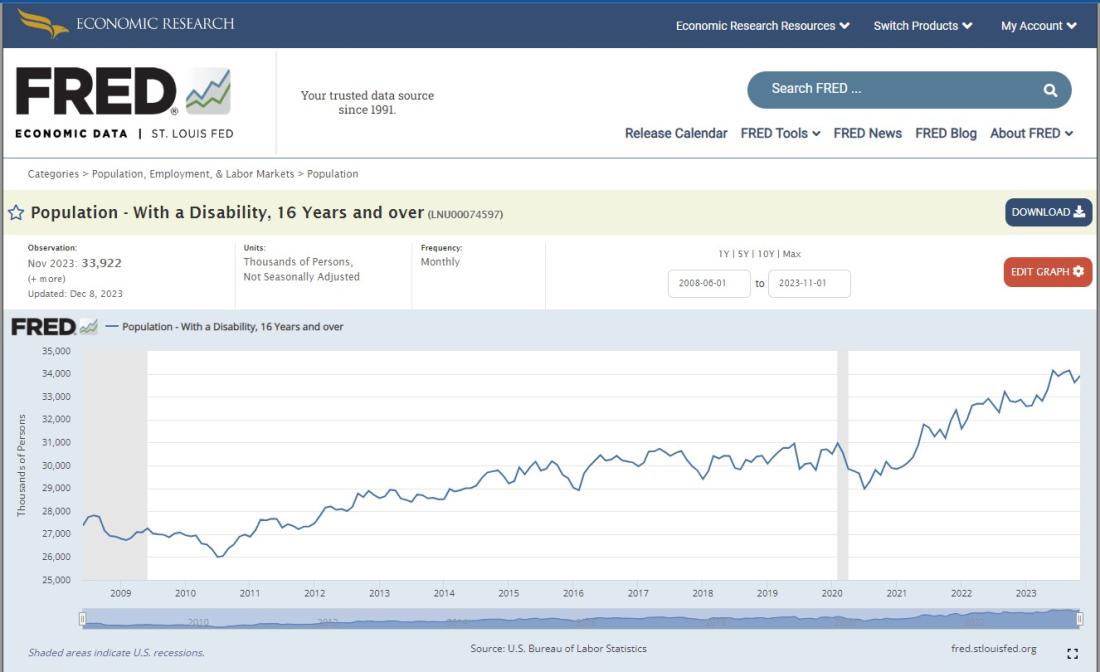The height and width of the screenshot is (672, 1100).
Task: Click the start date field 2008-06-01
Action: tap(709, 283)
